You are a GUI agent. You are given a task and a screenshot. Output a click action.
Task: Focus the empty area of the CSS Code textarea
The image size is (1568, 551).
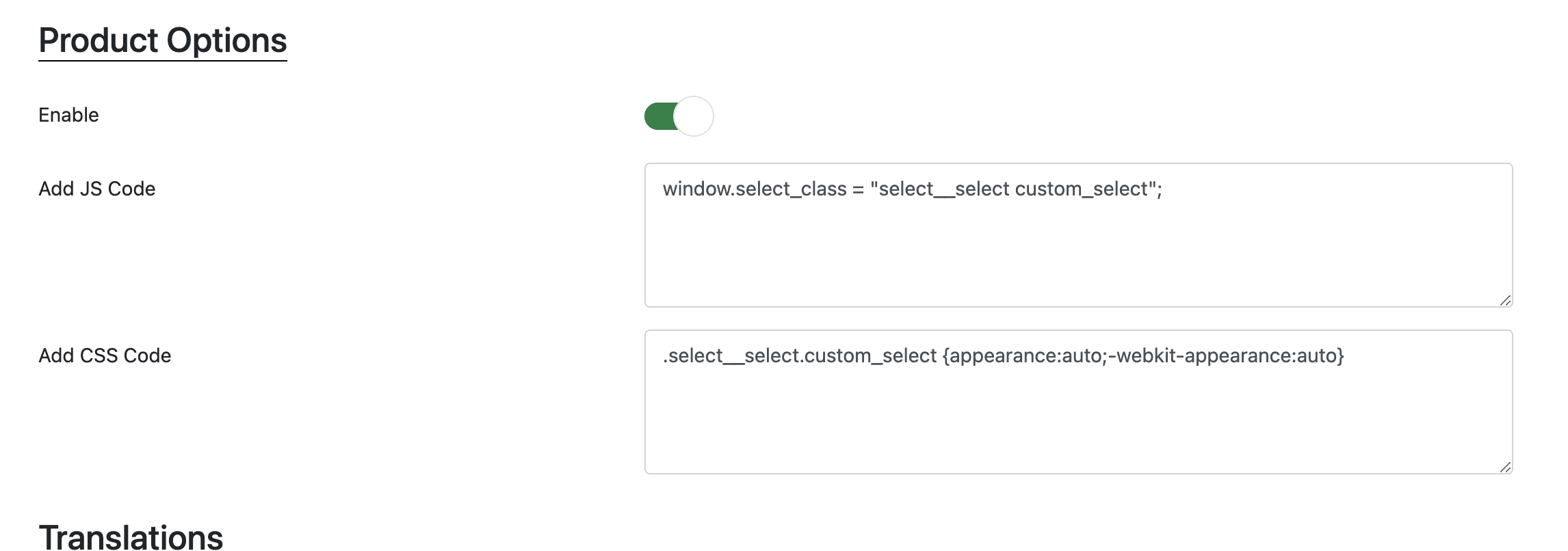click(1077, 424)
